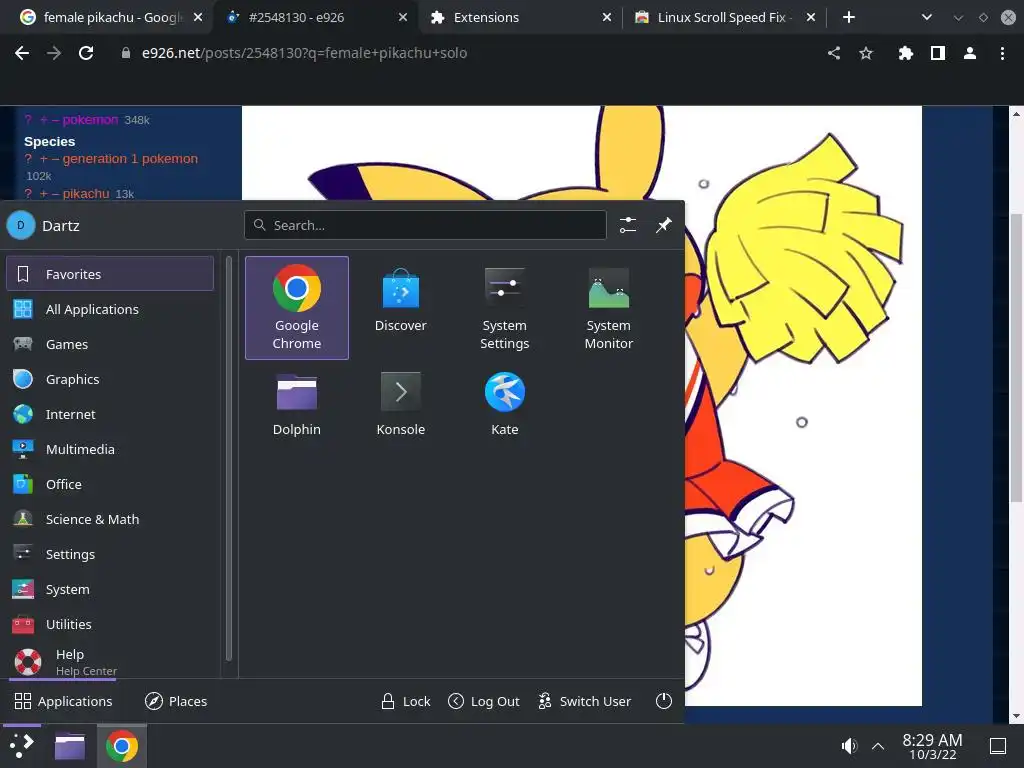
Task: Launch Google Chrome from Favorites
Action: pos(296,308)
